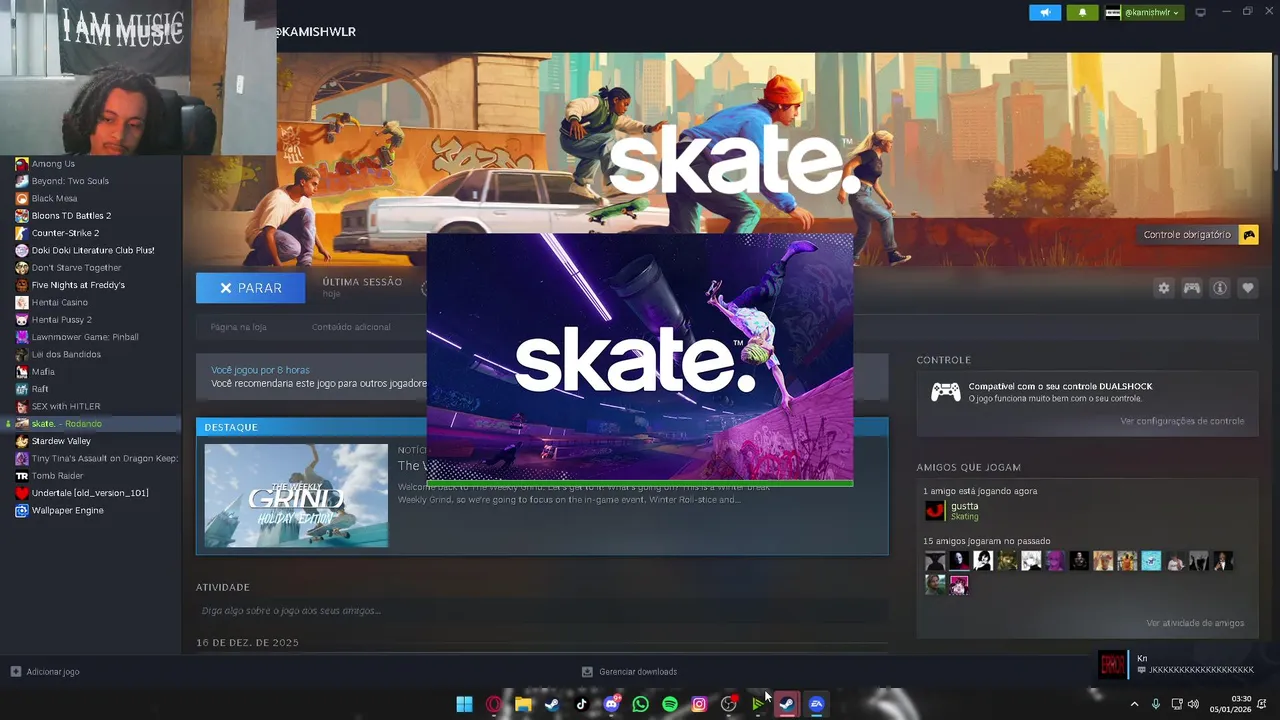Click Ver atividade de amigos link
This screenshot has height=720, width=1280.
[1195, 623]
